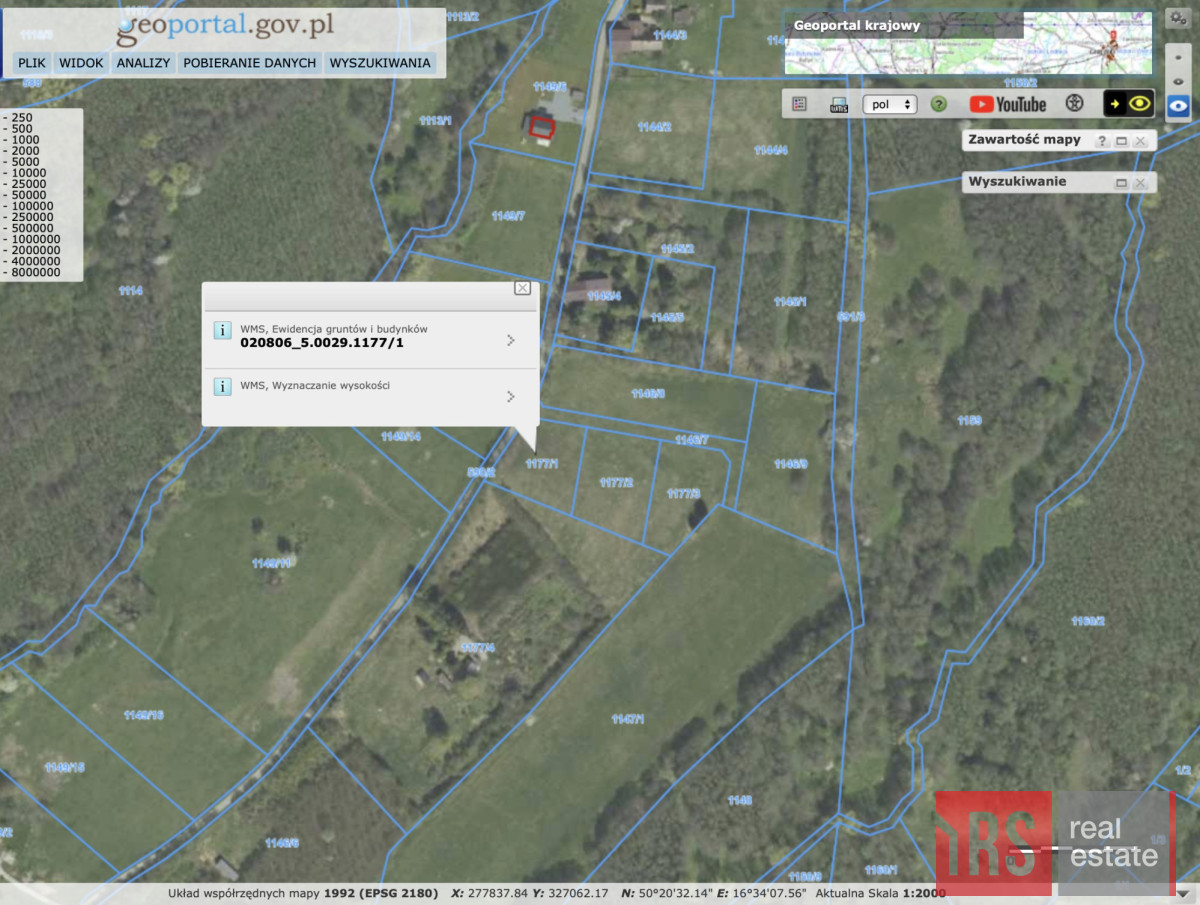
Task: Choose the 500 scale option
Action: tap(20, 129)
